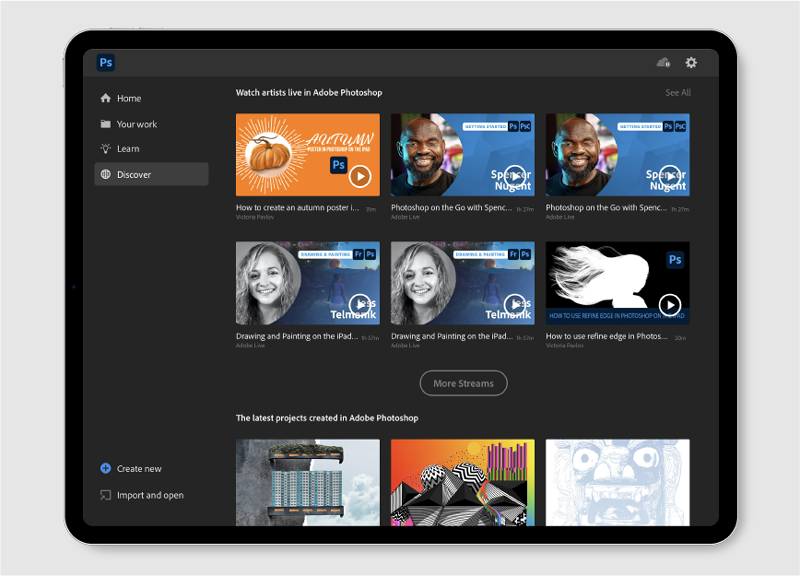The height and width of the screenshot is (576, 800).
Task: Open the floating building project thumbnail
Action: [x=308, y=483]
